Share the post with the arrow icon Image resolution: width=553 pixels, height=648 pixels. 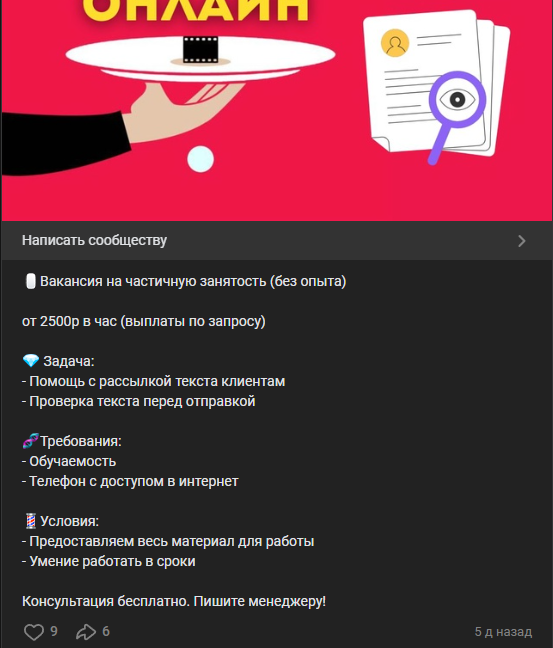click(86, 632)
